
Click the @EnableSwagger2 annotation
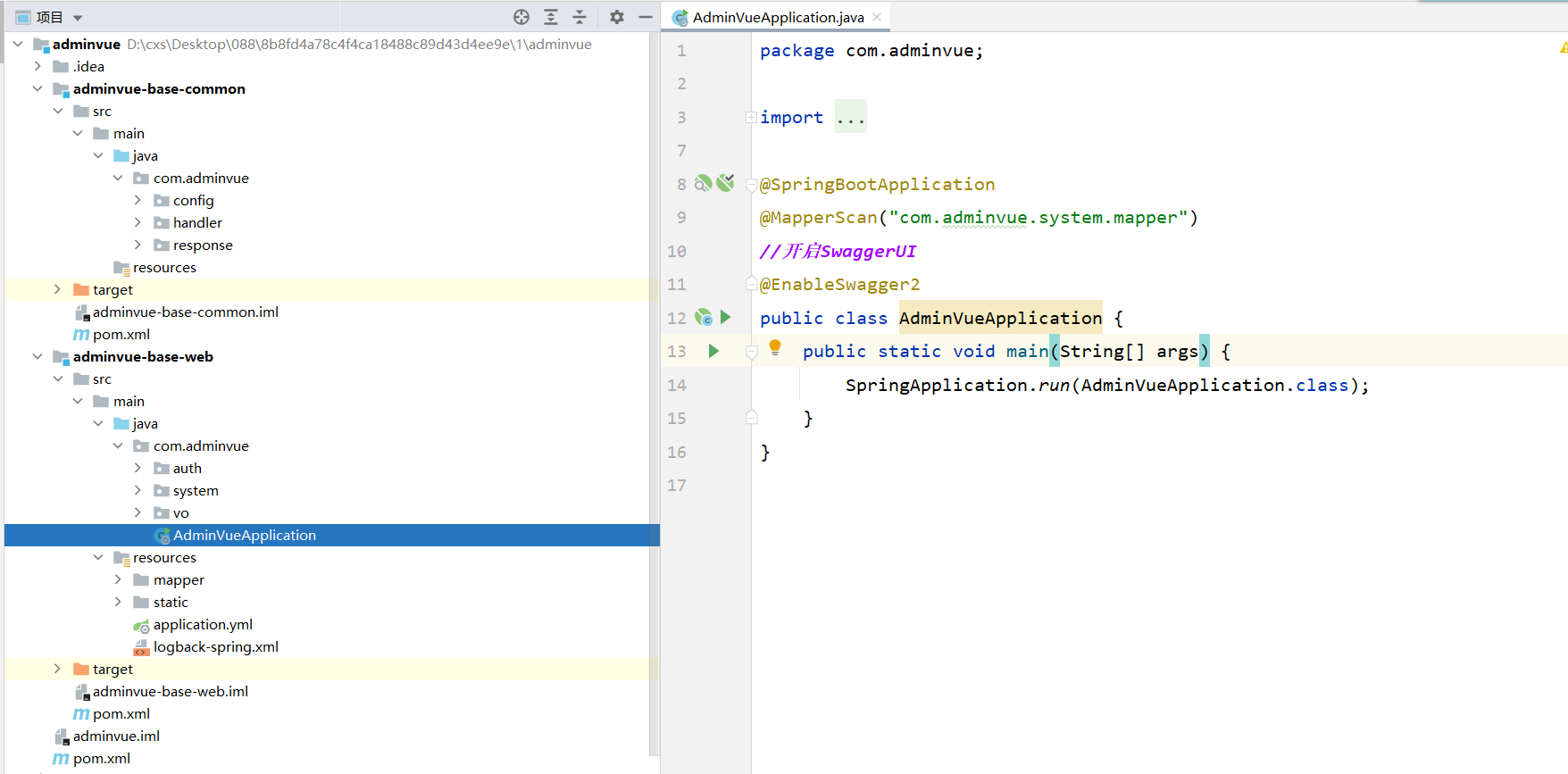(839, 284)
